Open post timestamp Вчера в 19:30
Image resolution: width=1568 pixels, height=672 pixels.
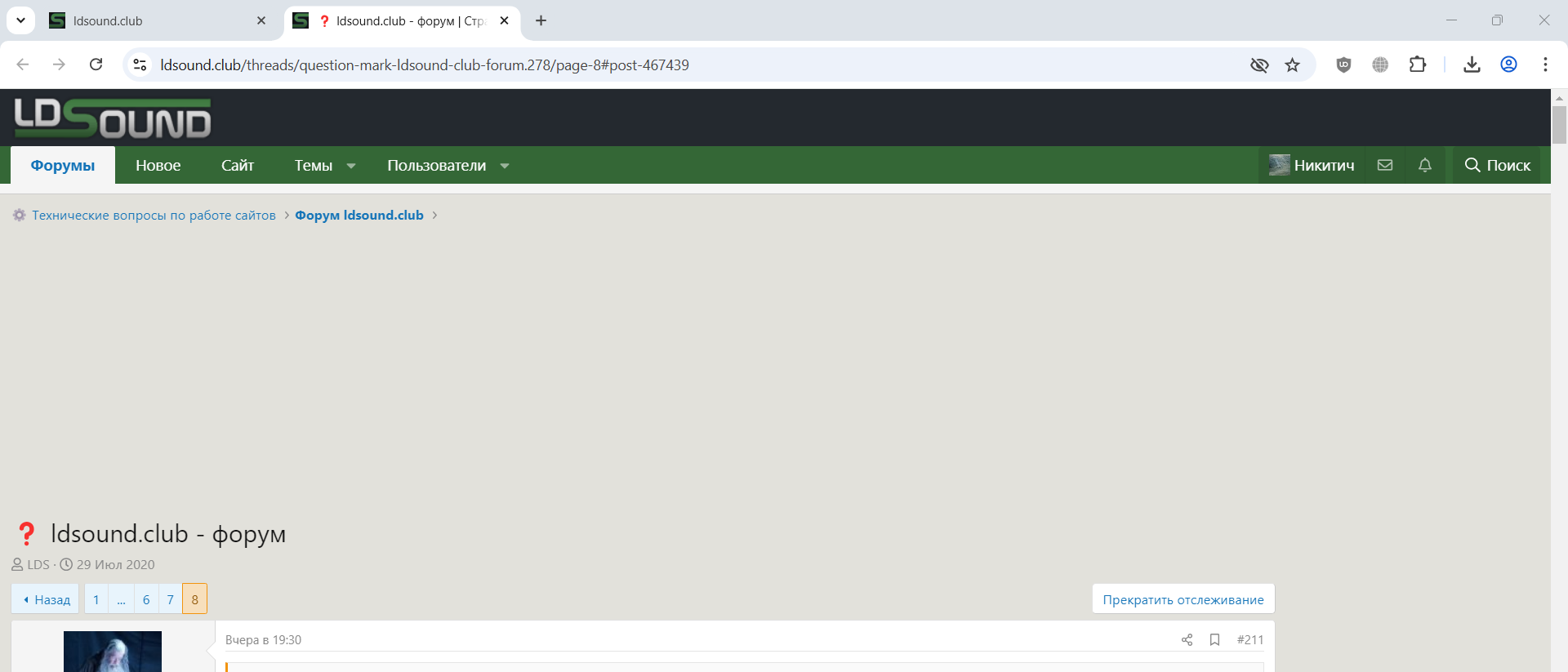tap(263, 639)
